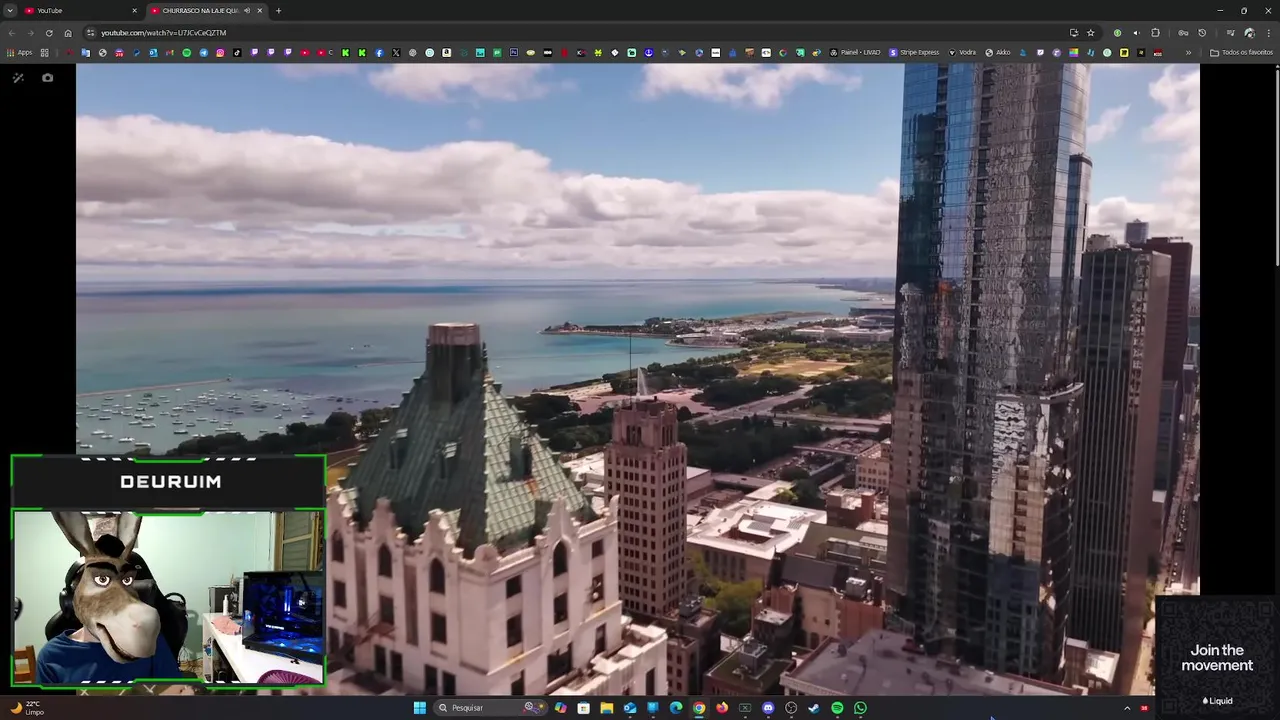1280x720 pixels.
Task: Open Chrome three-dot menu
Action: [x=1269, y=33]
